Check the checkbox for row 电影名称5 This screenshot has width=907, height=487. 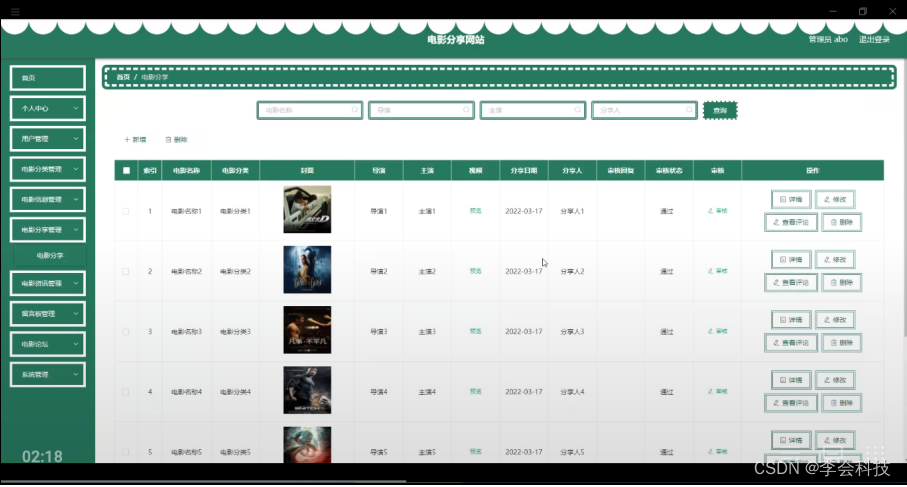(x=126, y=452)
